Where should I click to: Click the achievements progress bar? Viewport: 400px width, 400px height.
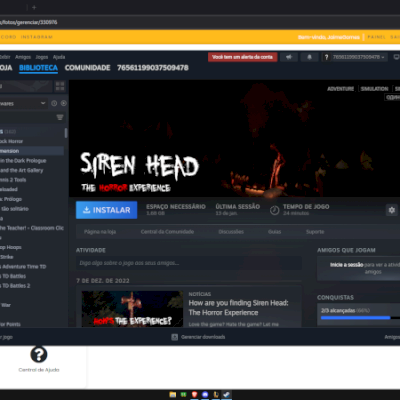[360, 318]
